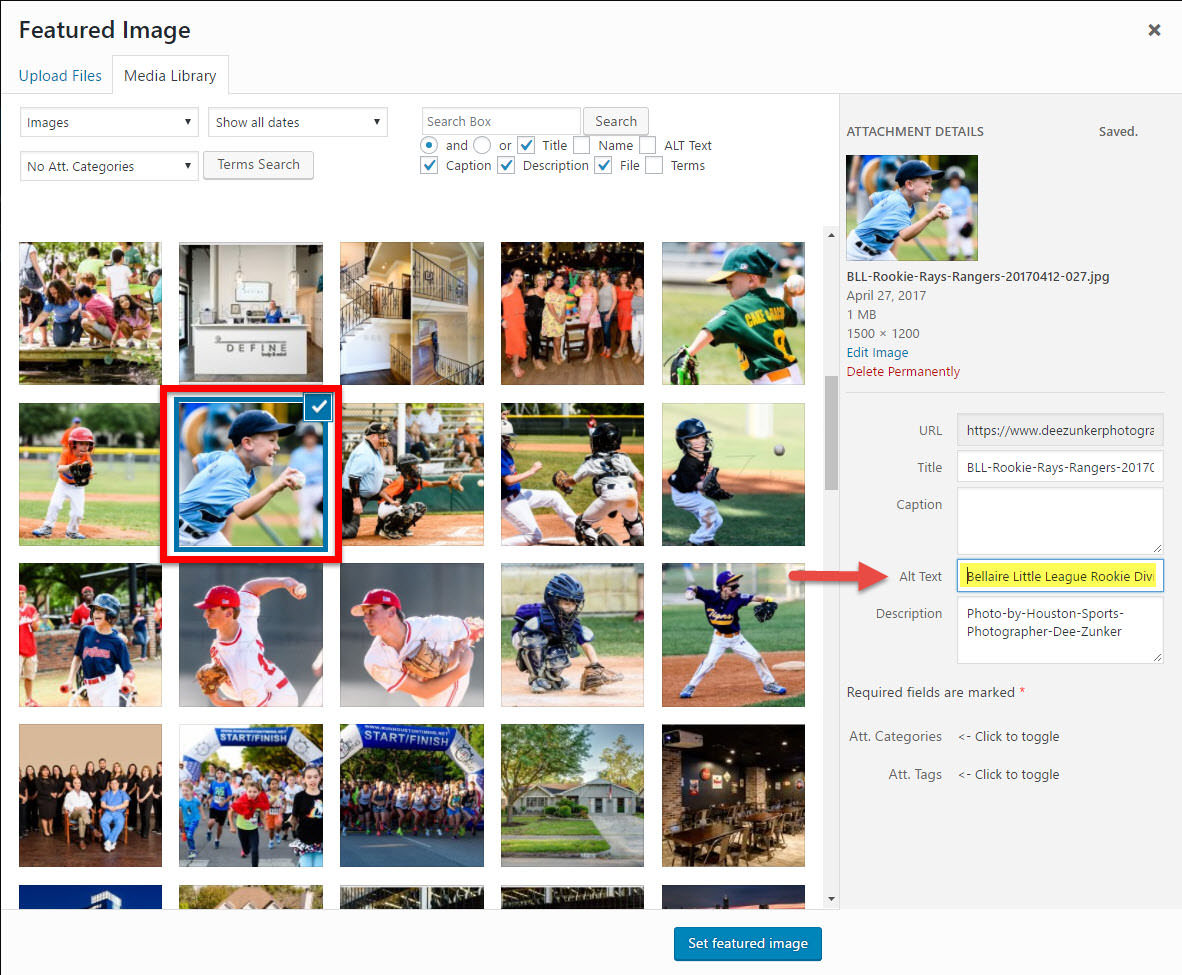The image size is (1182, 975).
Task: Select the kids running Start/Finish thumbnail
Action: [251, 796]
